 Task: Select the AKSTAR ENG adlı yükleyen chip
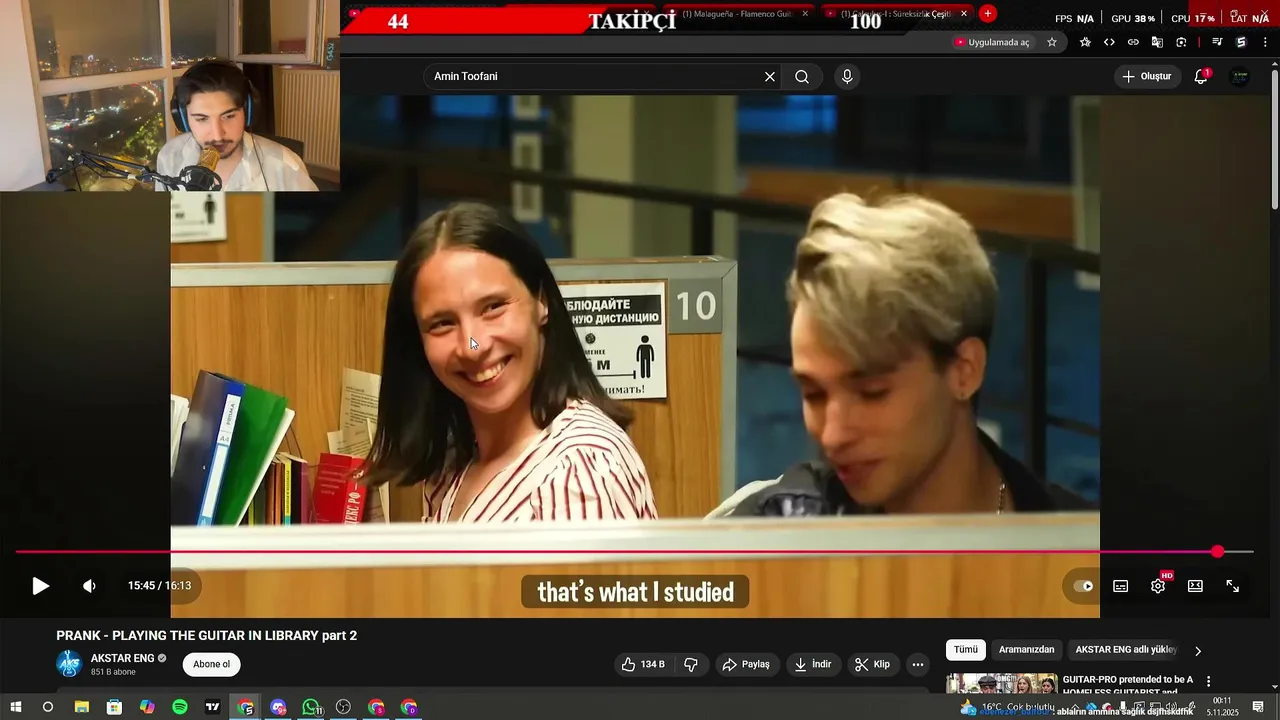tap(1126, 650)
